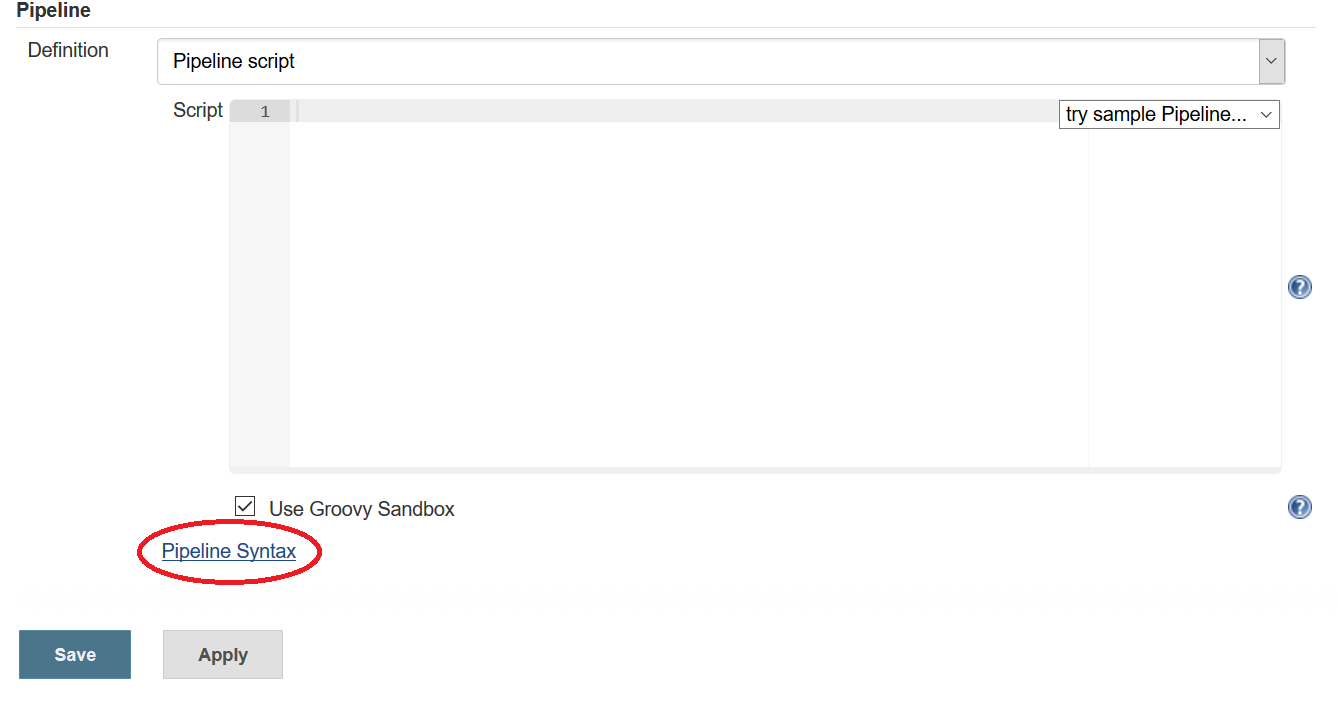Open help for the Script field

(x=1299, y=288)
